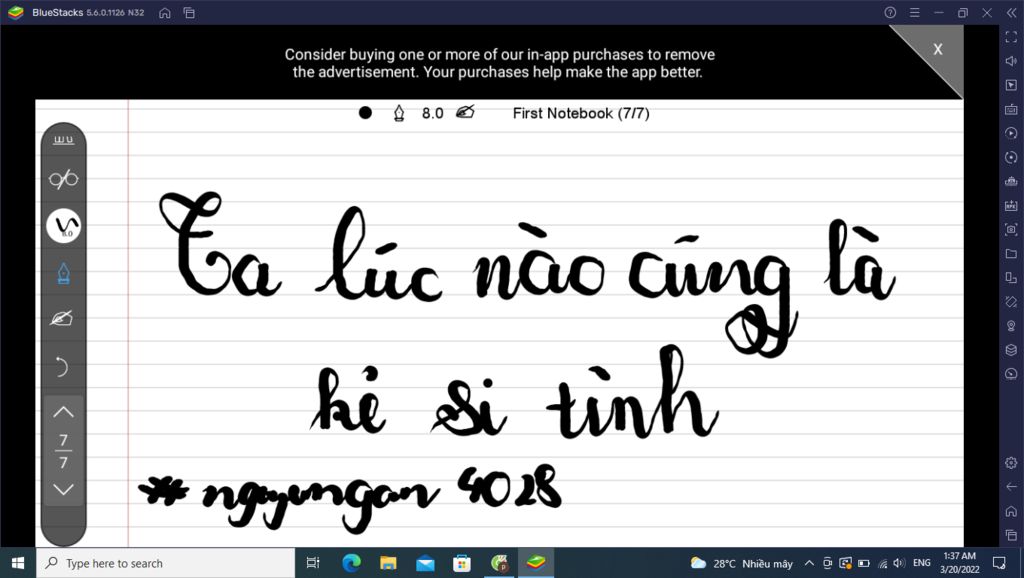This screenshot has height=578, width=1024.
Task: Click the advertisement message text
Action: (499, 63)
